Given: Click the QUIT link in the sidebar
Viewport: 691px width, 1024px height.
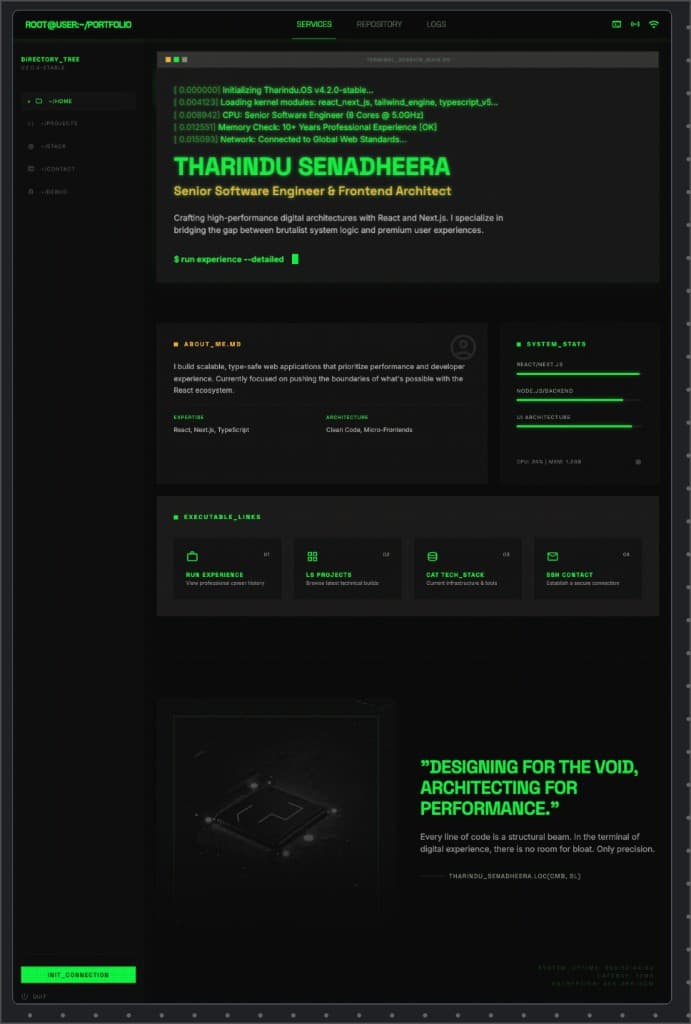Looking at the screenshot, I should 39,997.
